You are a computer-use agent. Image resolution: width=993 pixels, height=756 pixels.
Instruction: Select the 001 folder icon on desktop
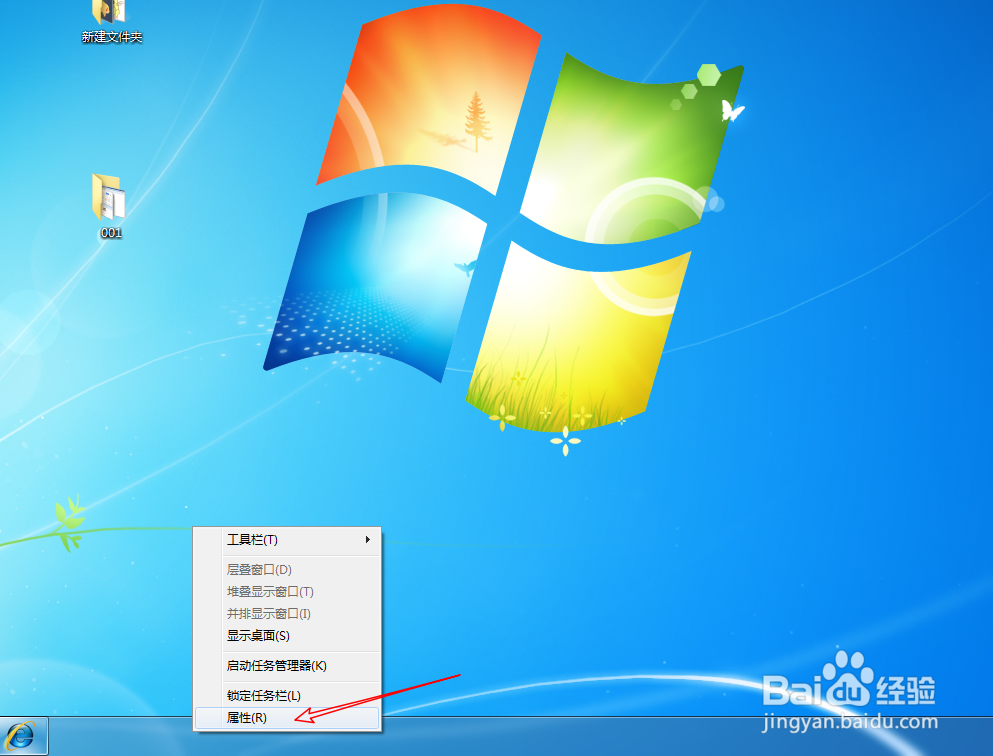109,196
